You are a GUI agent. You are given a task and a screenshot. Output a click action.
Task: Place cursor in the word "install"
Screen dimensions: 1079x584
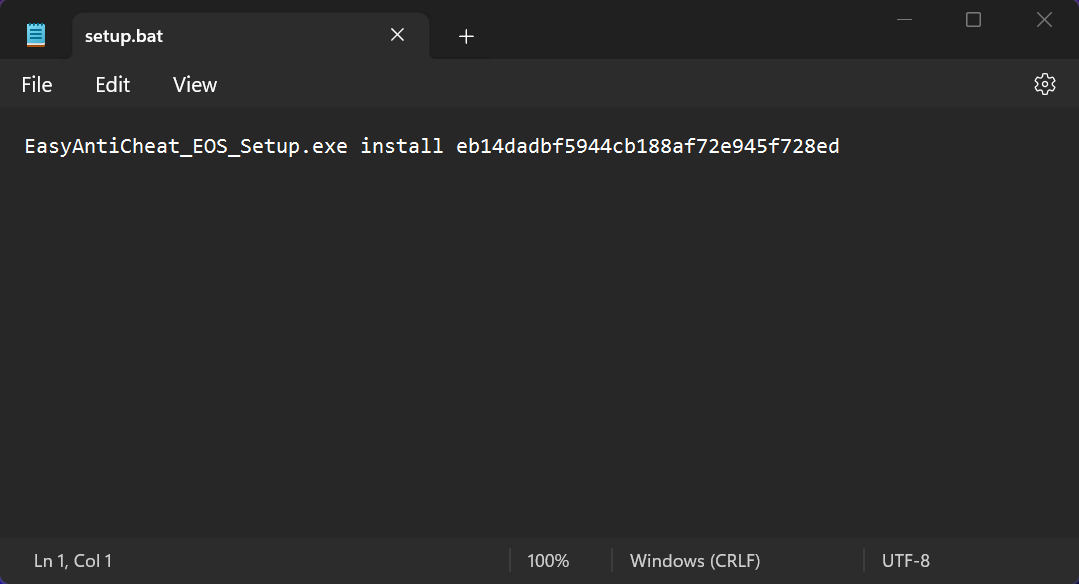pyautogui.click(x=402, y=147)
